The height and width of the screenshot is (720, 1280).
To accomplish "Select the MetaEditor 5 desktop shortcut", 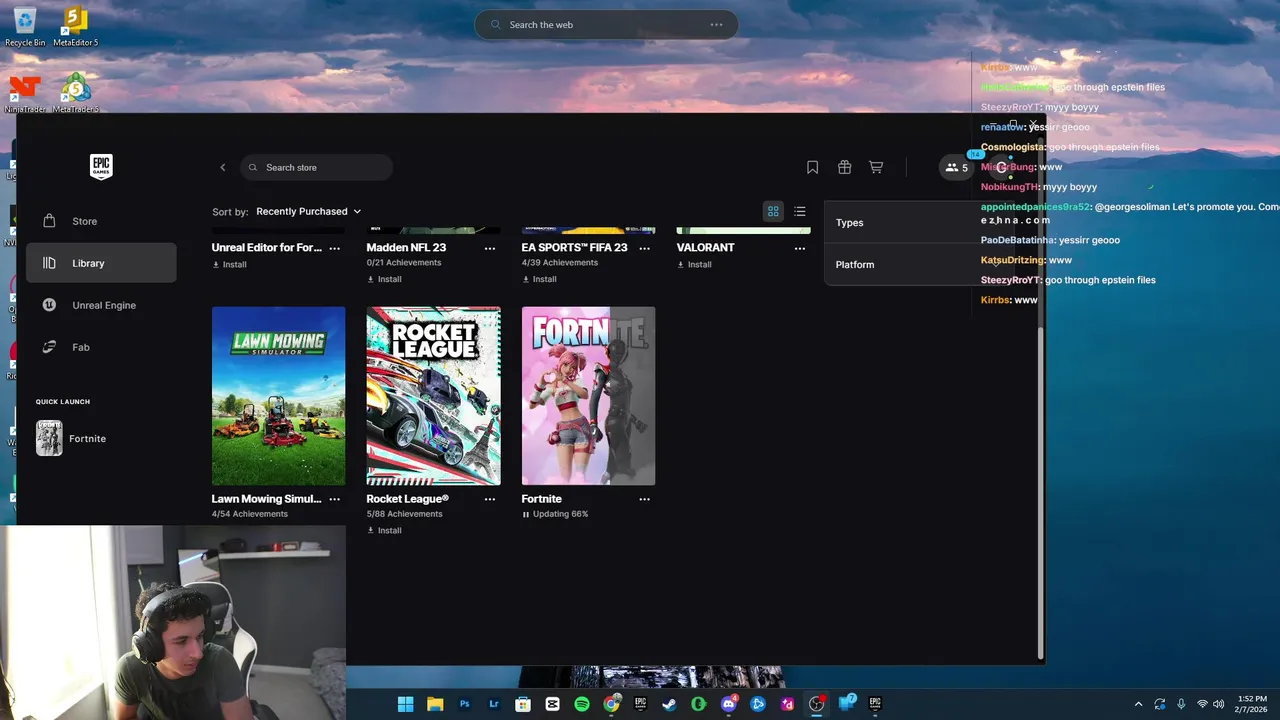I will tap(75, 26).
